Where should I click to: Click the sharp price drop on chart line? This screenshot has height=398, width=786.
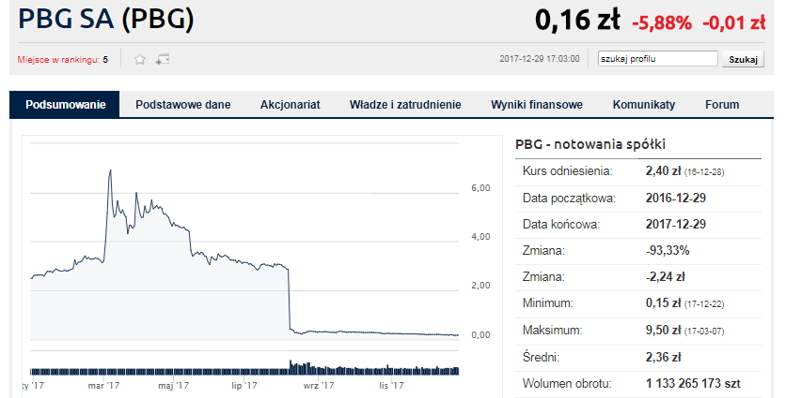coord(289,300)
